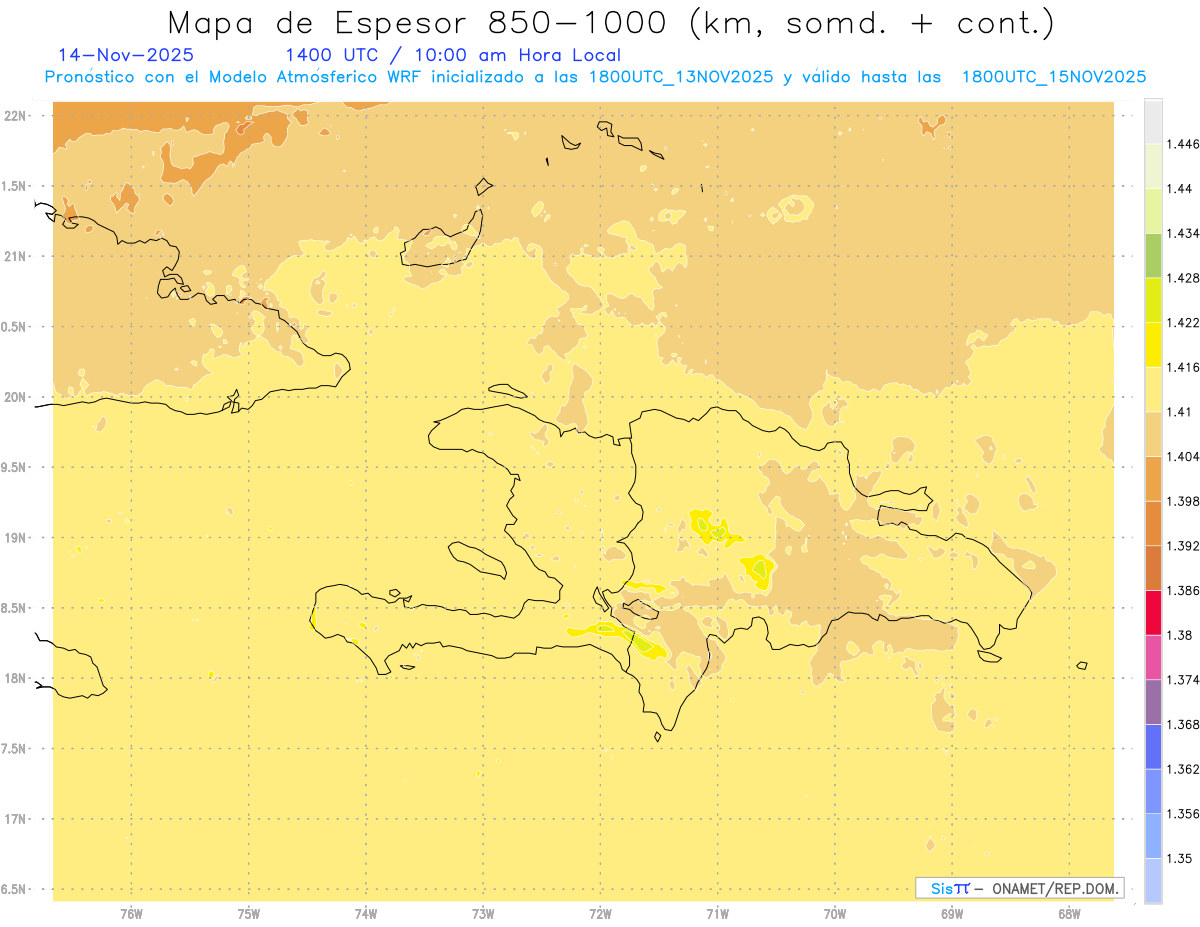
Task: Click the '1800UTC_13NOV2025' initialization timestamp
Action: point(681,77)
